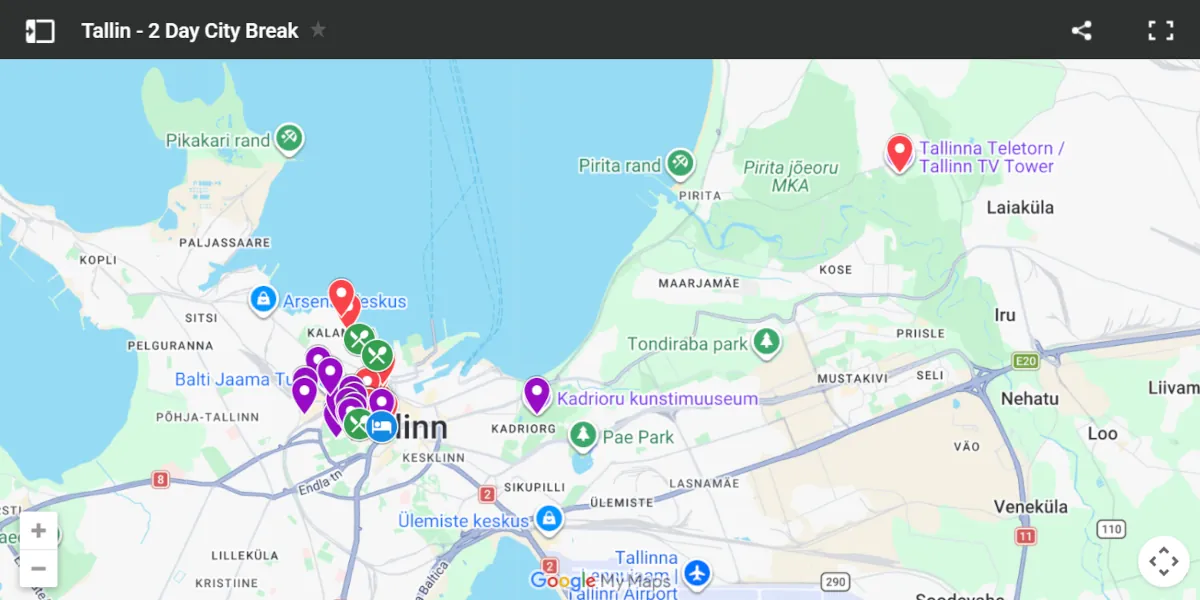Click the Pae Park label
The image size is (1200, 600).
pos(638,437)
